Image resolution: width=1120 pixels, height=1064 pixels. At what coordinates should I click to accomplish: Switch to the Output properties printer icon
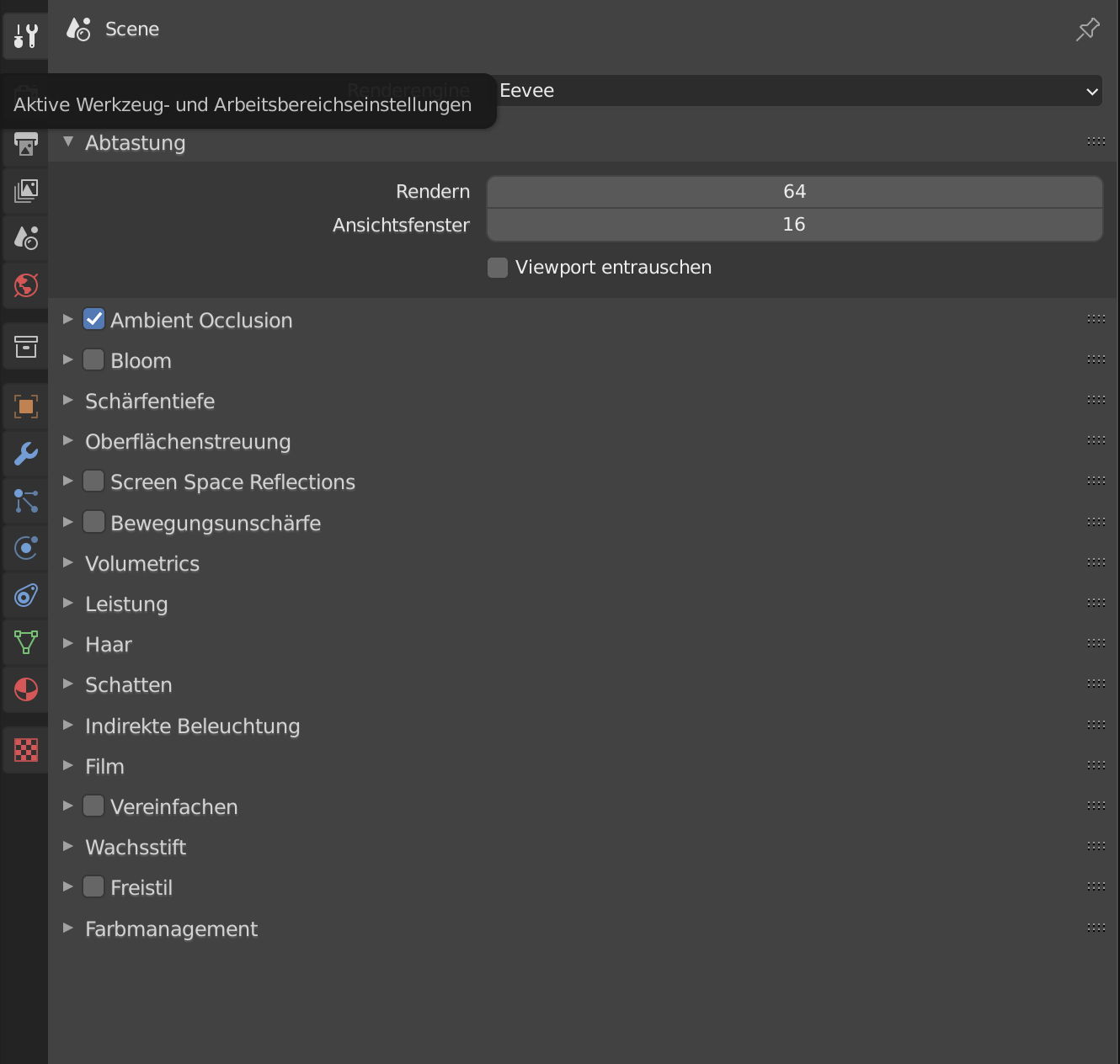26,144
